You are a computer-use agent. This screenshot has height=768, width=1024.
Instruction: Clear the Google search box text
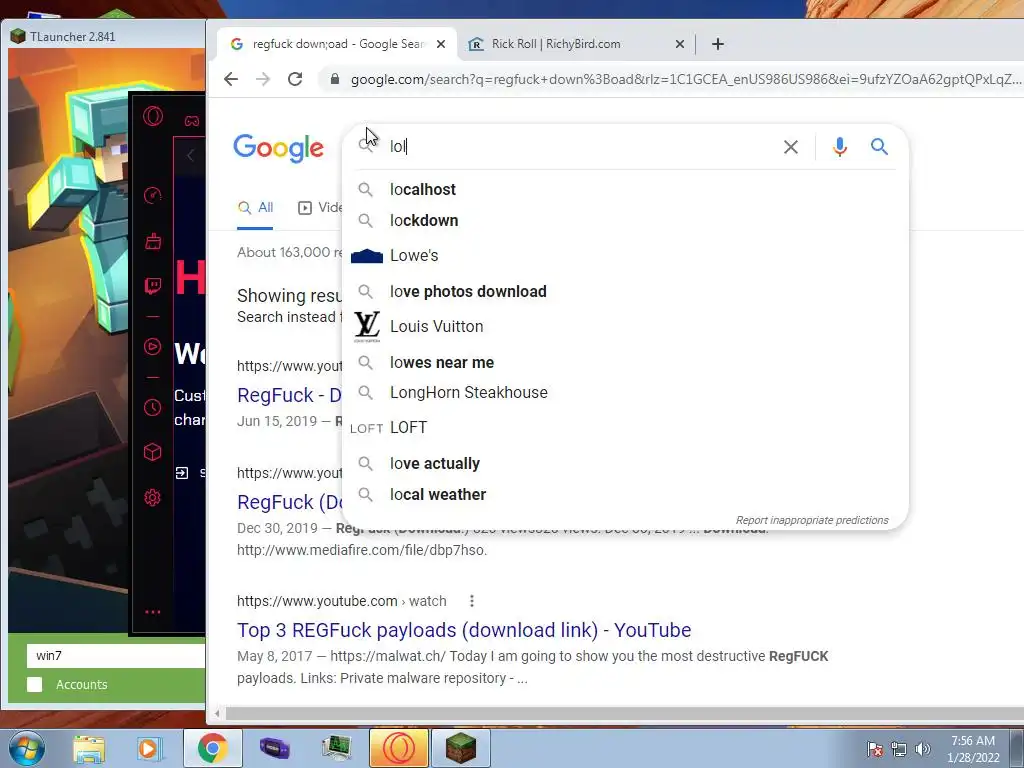(791, 147)
